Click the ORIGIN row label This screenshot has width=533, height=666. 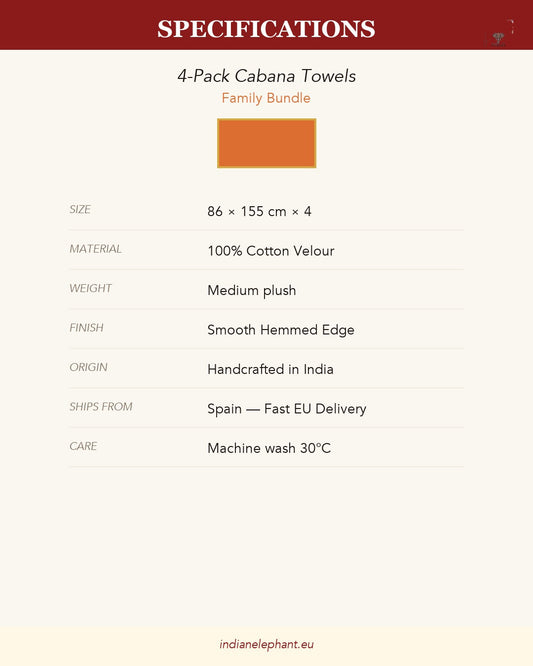pyautogui.click(x=88, y=367)
